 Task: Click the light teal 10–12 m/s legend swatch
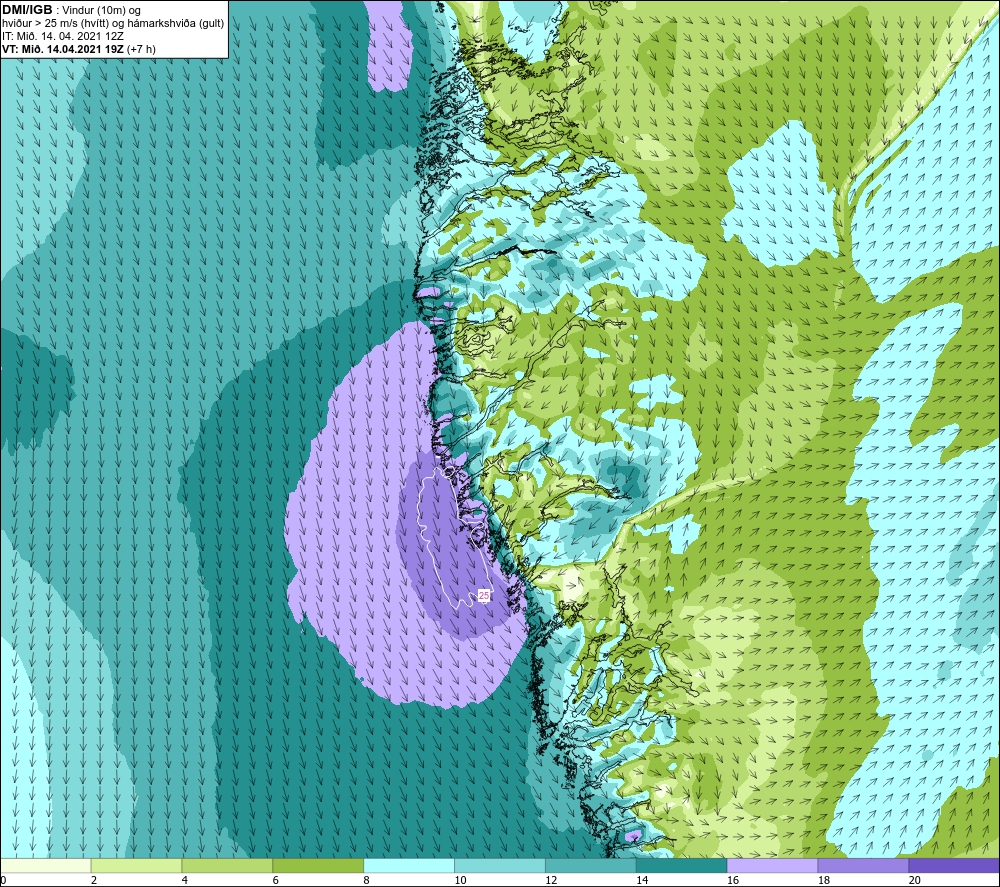coord(500,866)
